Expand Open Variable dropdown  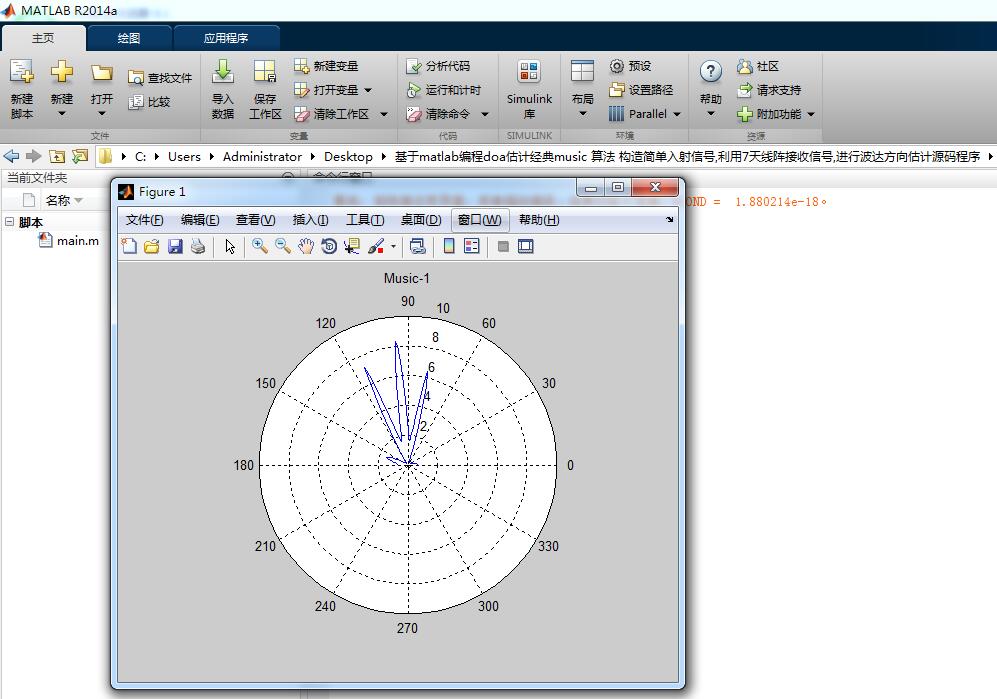click(x=368, y=90)
